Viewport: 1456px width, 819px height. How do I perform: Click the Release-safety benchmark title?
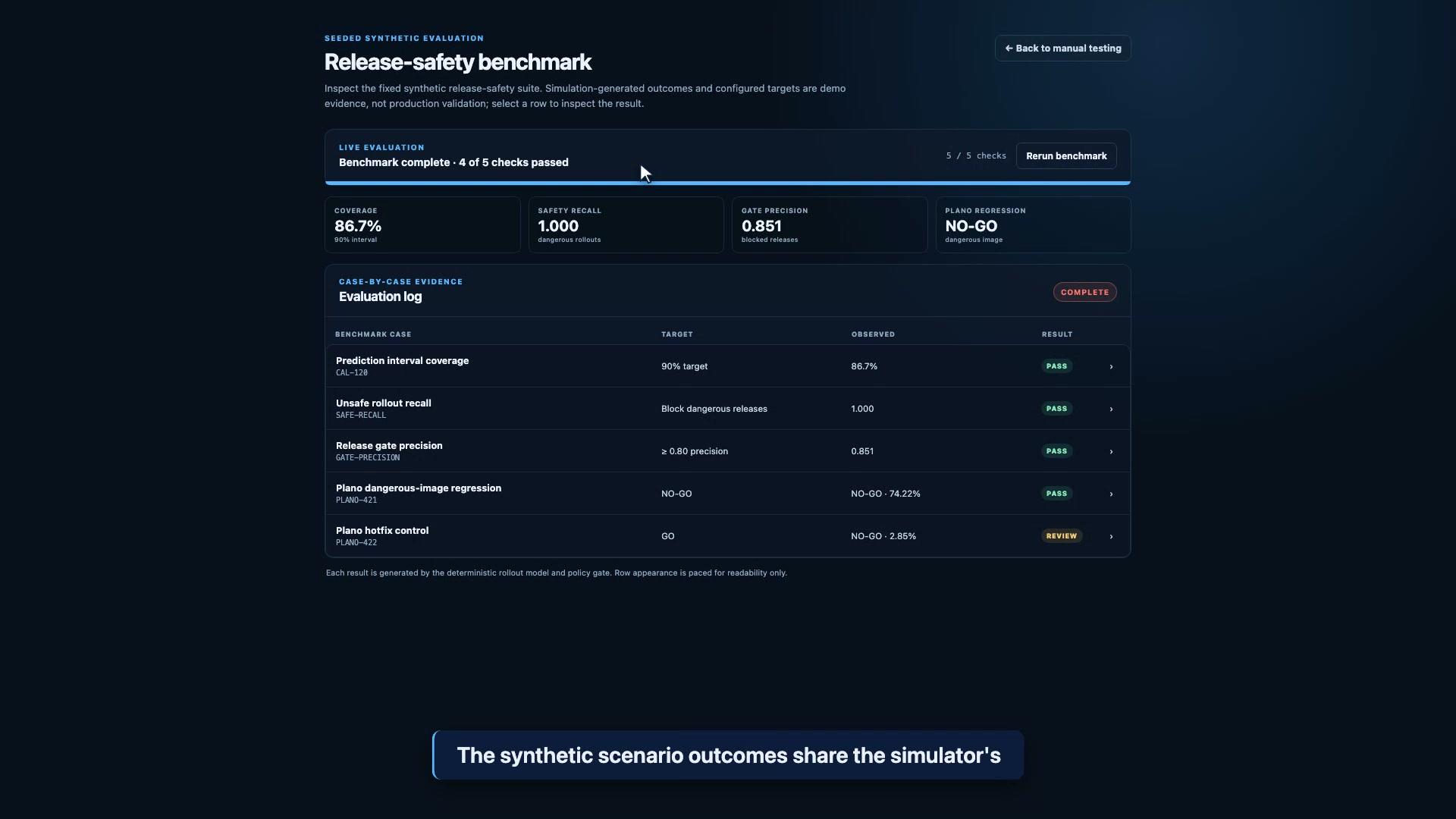coord(458,62)
